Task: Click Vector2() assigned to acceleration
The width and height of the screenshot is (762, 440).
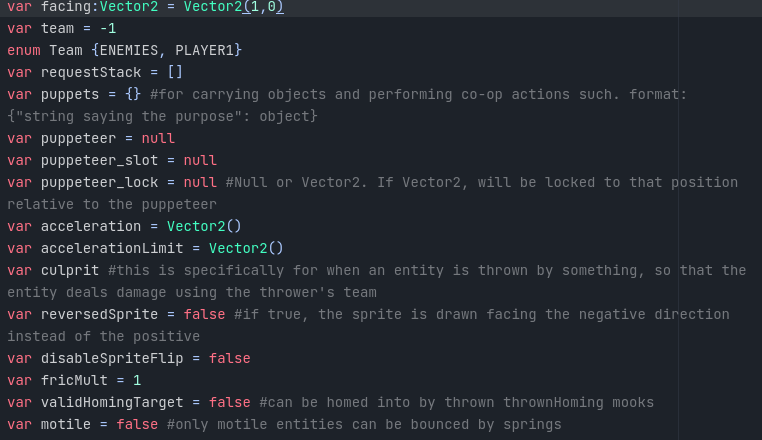Action: [204, 227]
